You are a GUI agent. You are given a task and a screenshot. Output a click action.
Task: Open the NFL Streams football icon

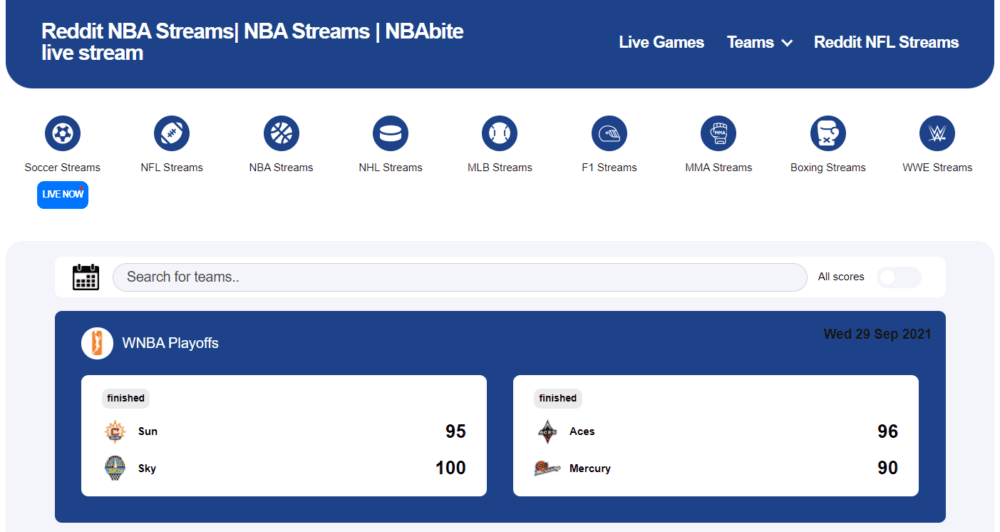click(172, 133)
